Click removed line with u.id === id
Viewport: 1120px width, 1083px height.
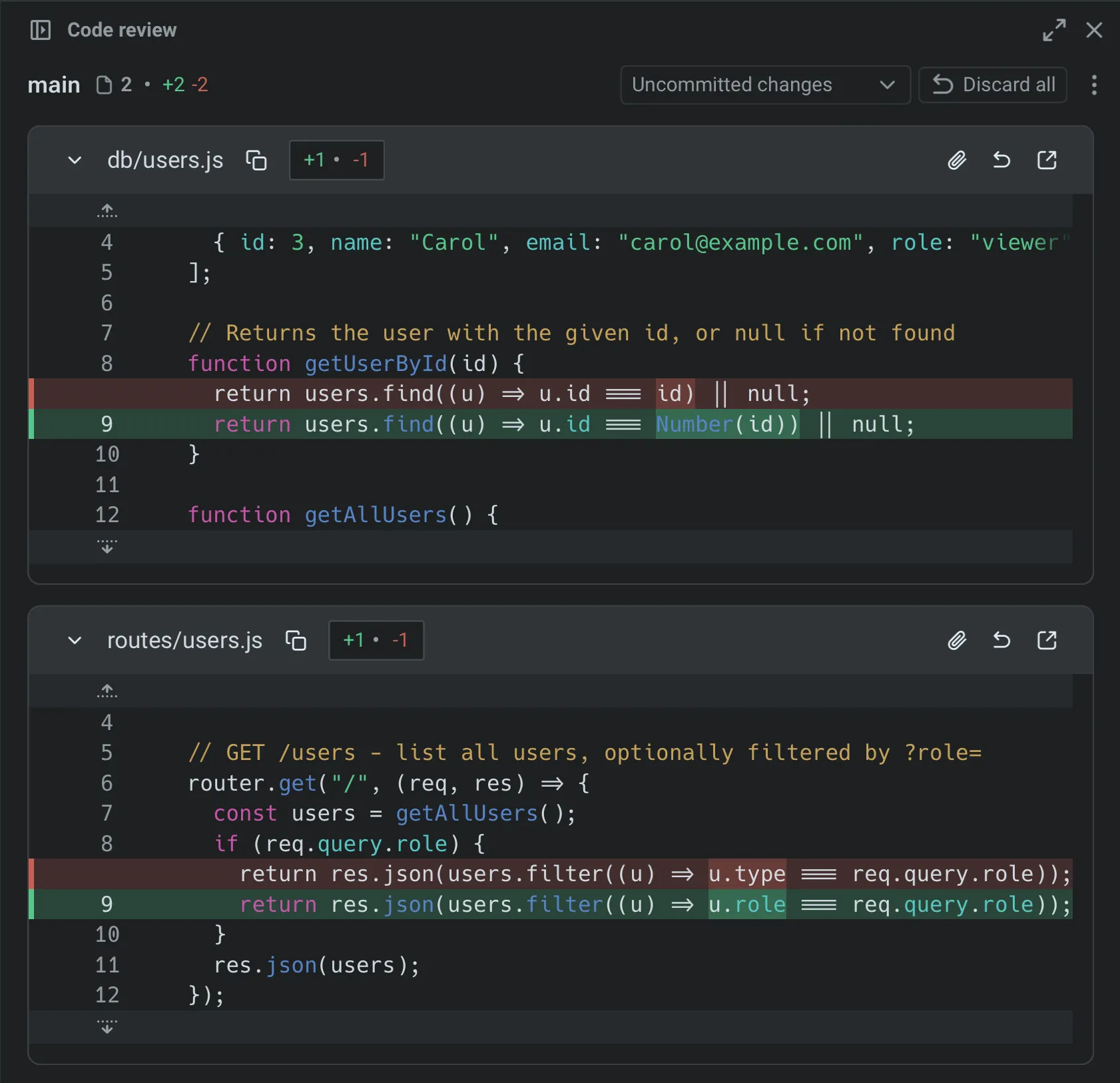[x=551, y=394]
